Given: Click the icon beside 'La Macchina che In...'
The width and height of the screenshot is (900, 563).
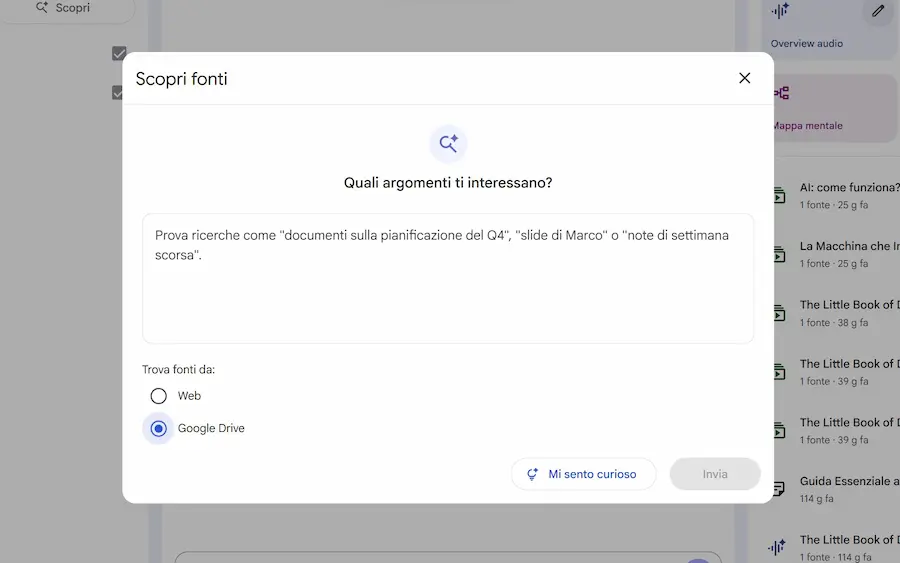Looking at the screenshot, I should point(779,255).
